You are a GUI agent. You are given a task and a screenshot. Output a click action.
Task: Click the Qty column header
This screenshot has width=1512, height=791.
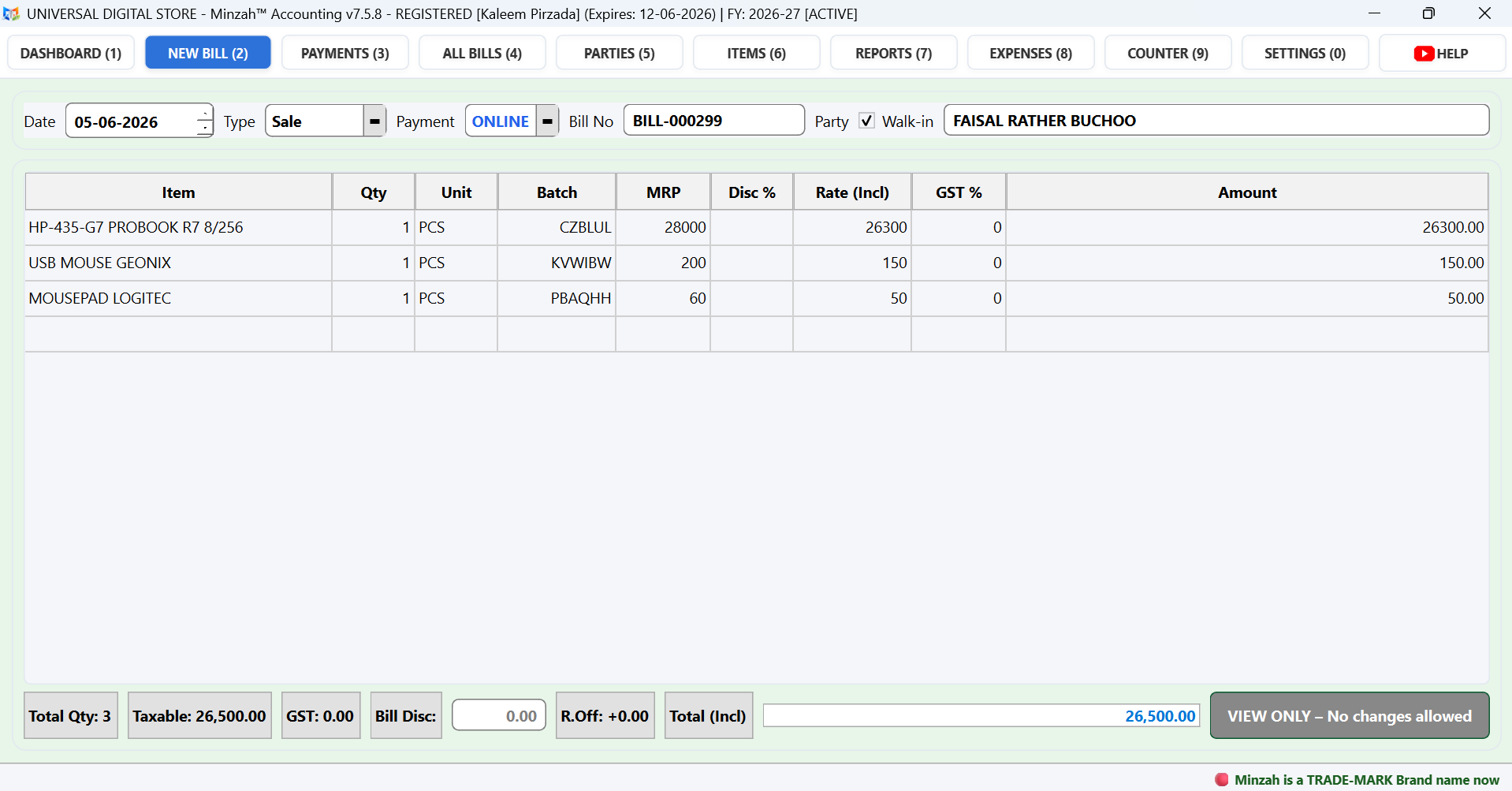tap(374, 192)
